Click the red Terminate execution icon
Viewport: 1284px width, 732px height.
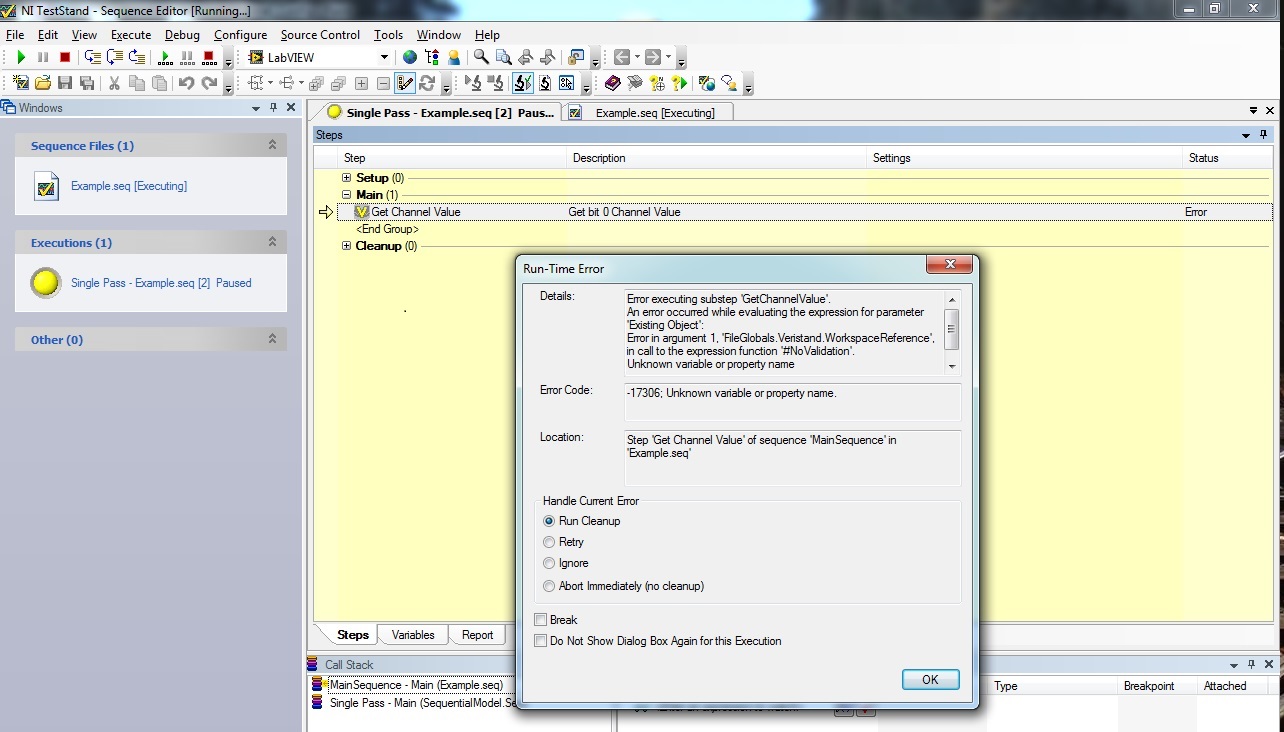65,58
